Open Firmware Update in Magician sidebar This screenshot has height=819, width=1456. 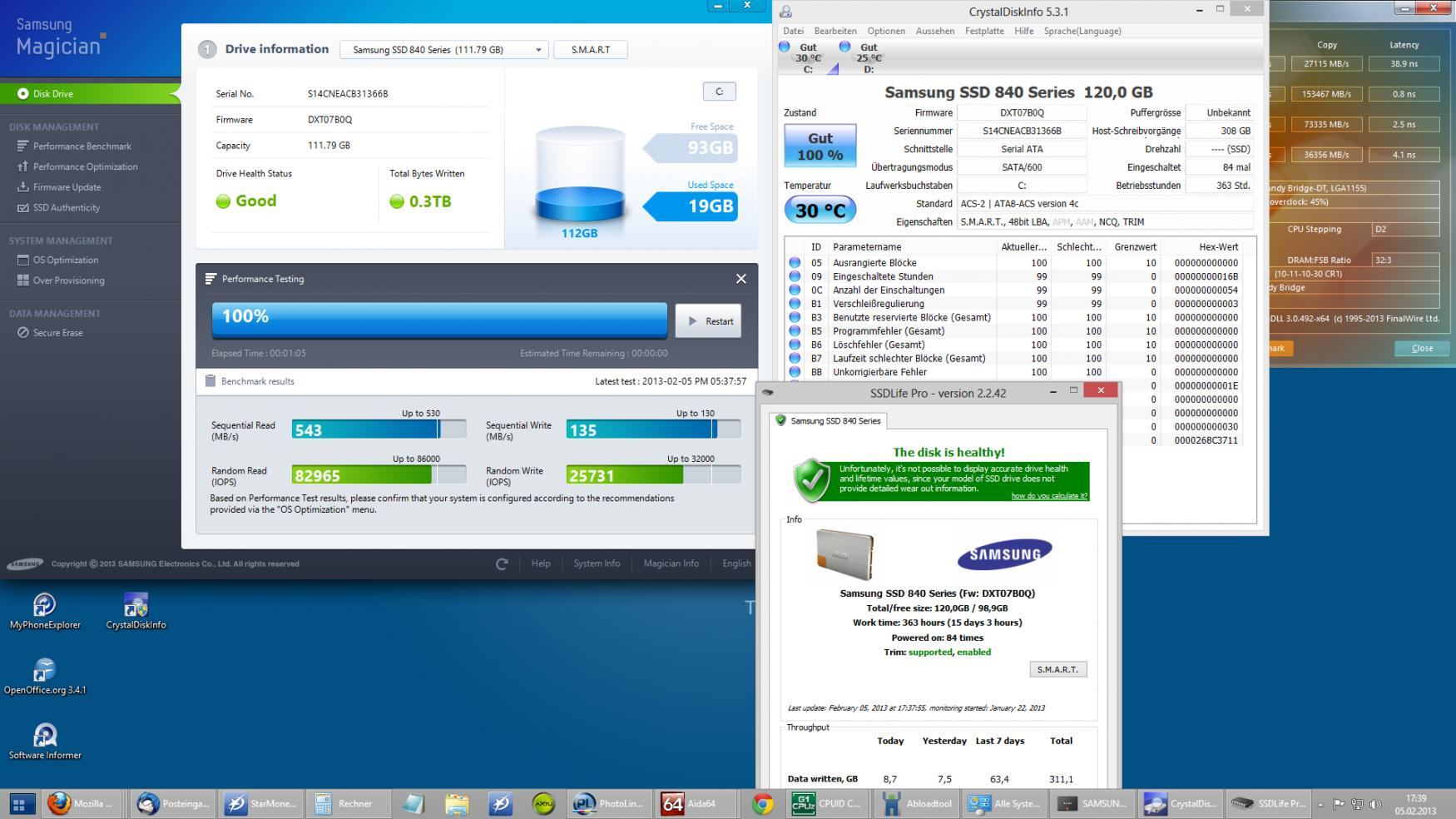point(59,187)
